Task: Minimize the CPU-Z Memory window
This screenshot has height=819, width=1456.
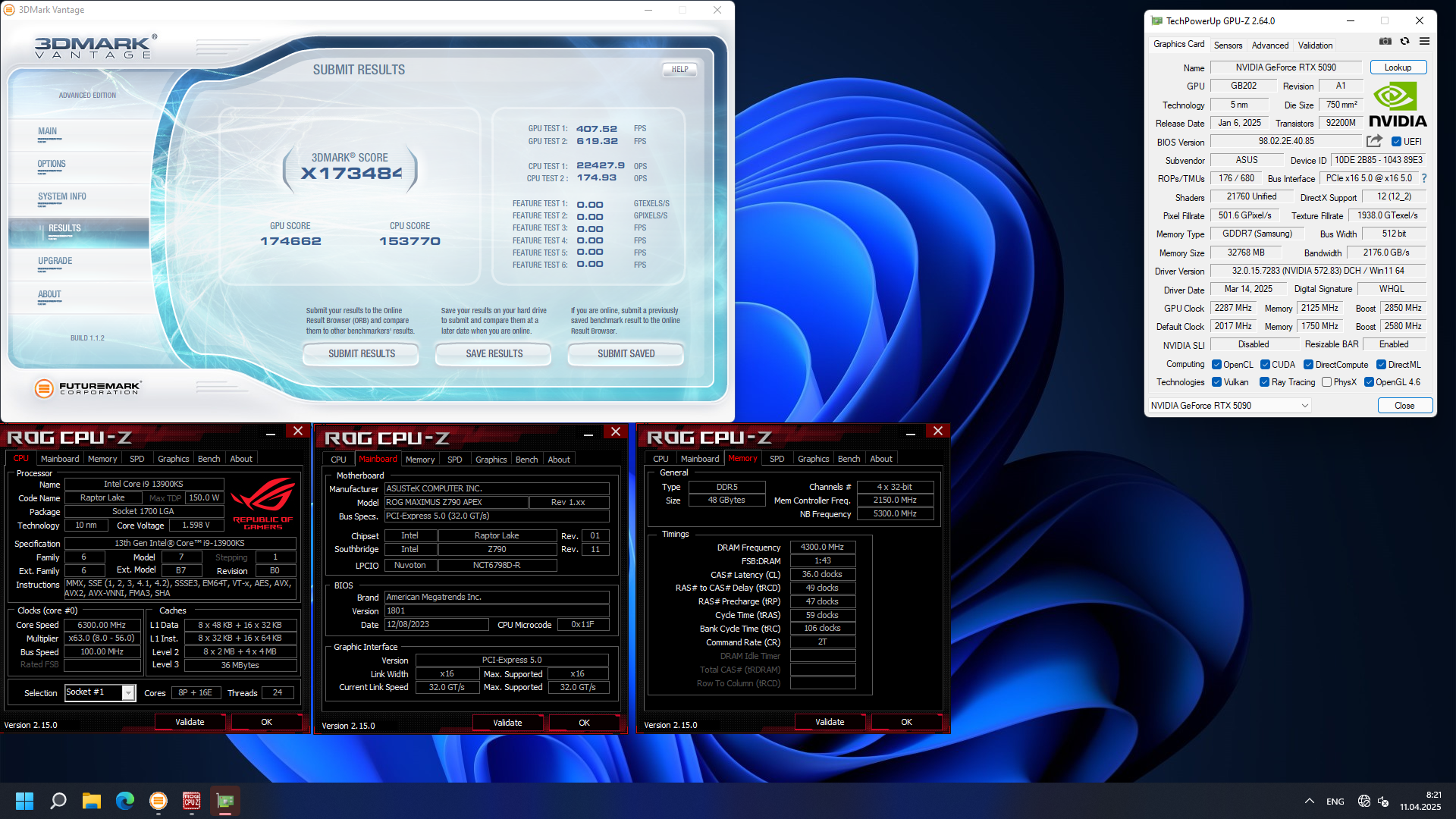Action: click(910, 431)
